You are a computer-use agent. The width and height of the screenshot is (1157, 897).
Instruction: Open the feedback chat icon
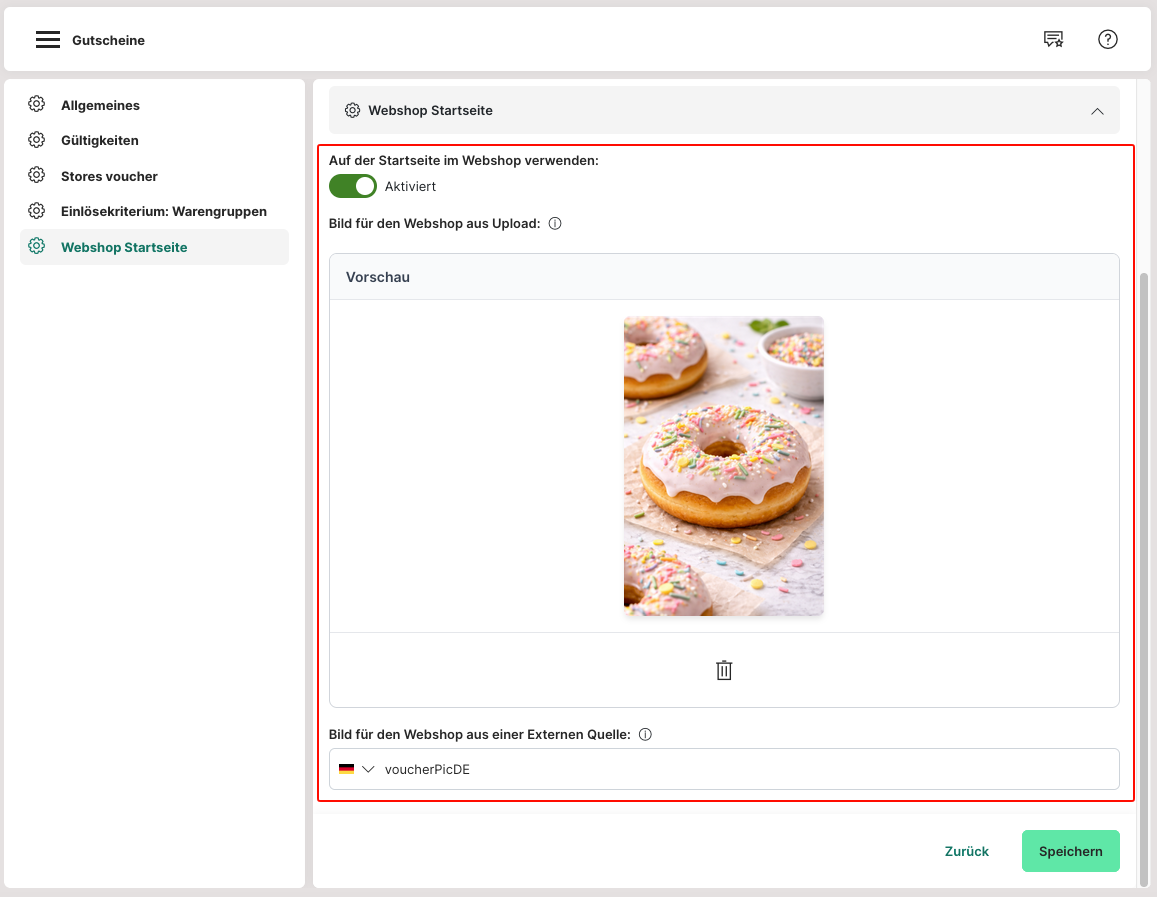[x=1053, y=40]
